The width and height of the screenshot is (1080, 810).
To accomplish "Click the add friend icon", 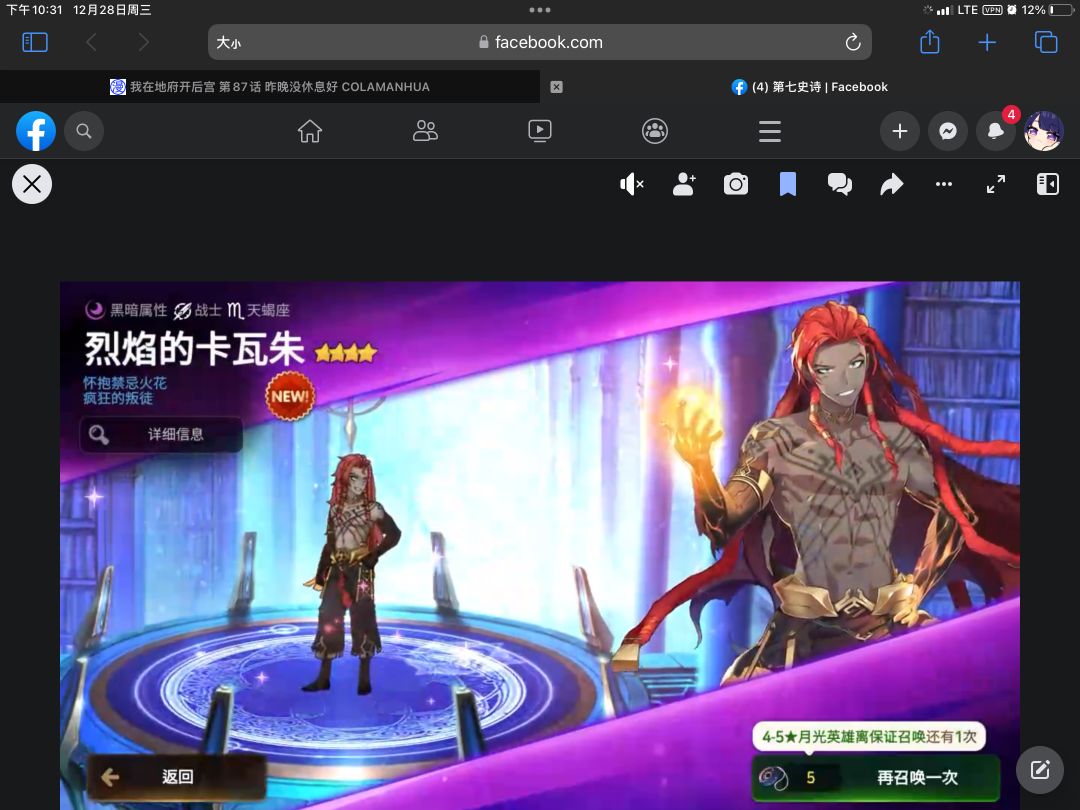I will pyautogui.click(x=684, y=185).
